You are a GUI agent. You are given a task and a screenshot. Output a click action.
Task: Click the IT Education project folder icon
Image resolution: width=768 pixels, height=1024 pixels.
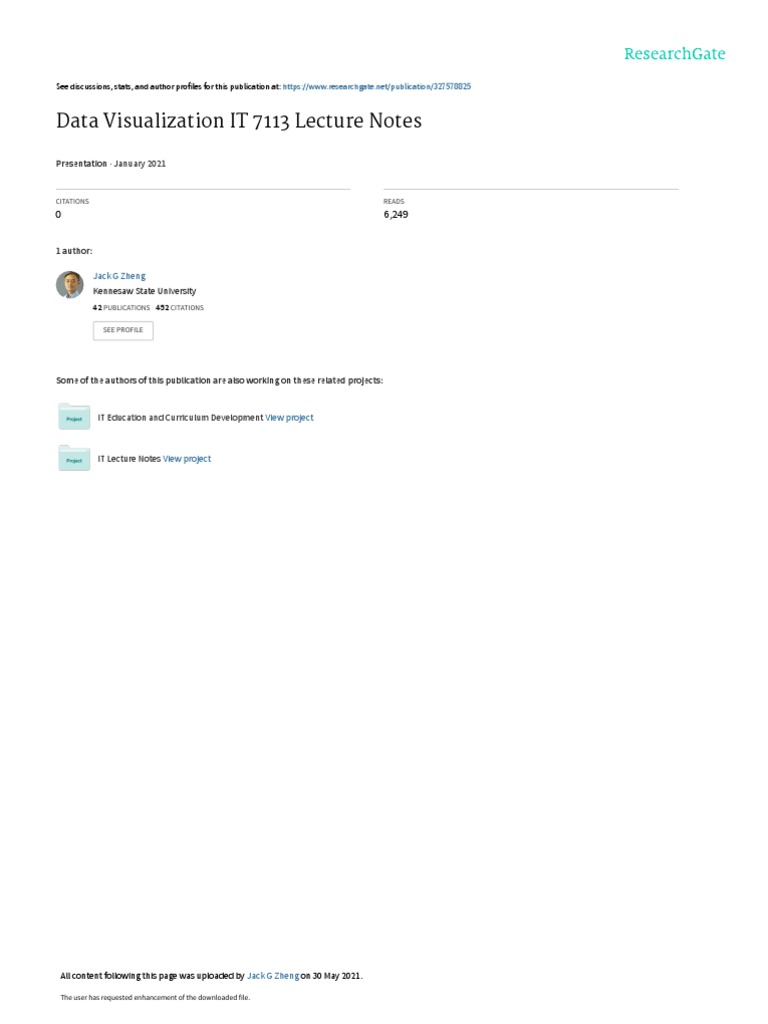(x=74, y=417)
